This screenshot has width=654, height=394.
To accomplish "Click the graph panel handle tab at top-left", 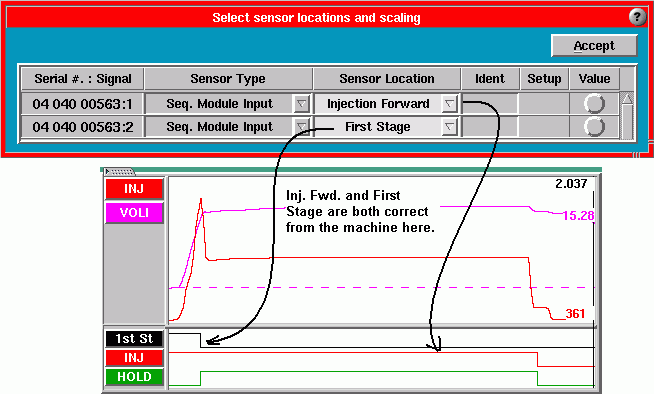I will (x=119, y=171).
